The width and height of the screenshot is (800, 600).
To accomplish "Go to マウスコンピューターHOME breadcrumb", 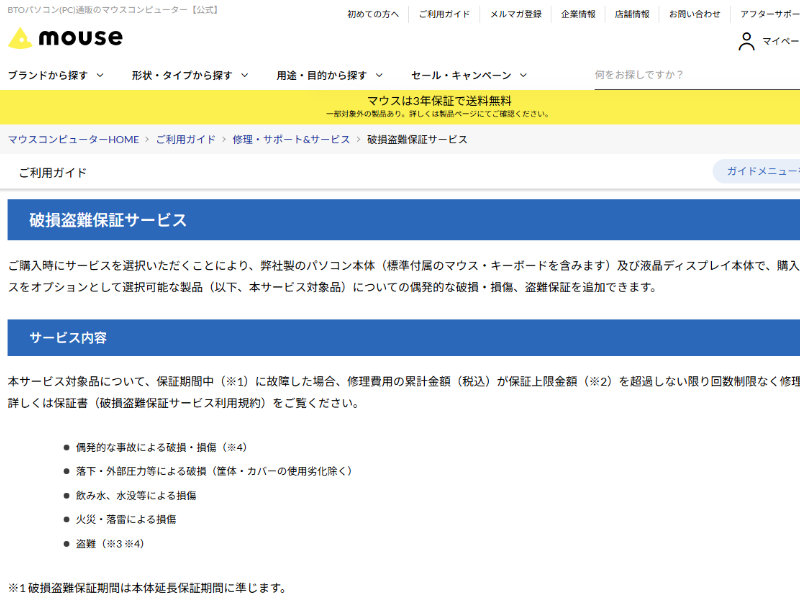I will point(73,139).
